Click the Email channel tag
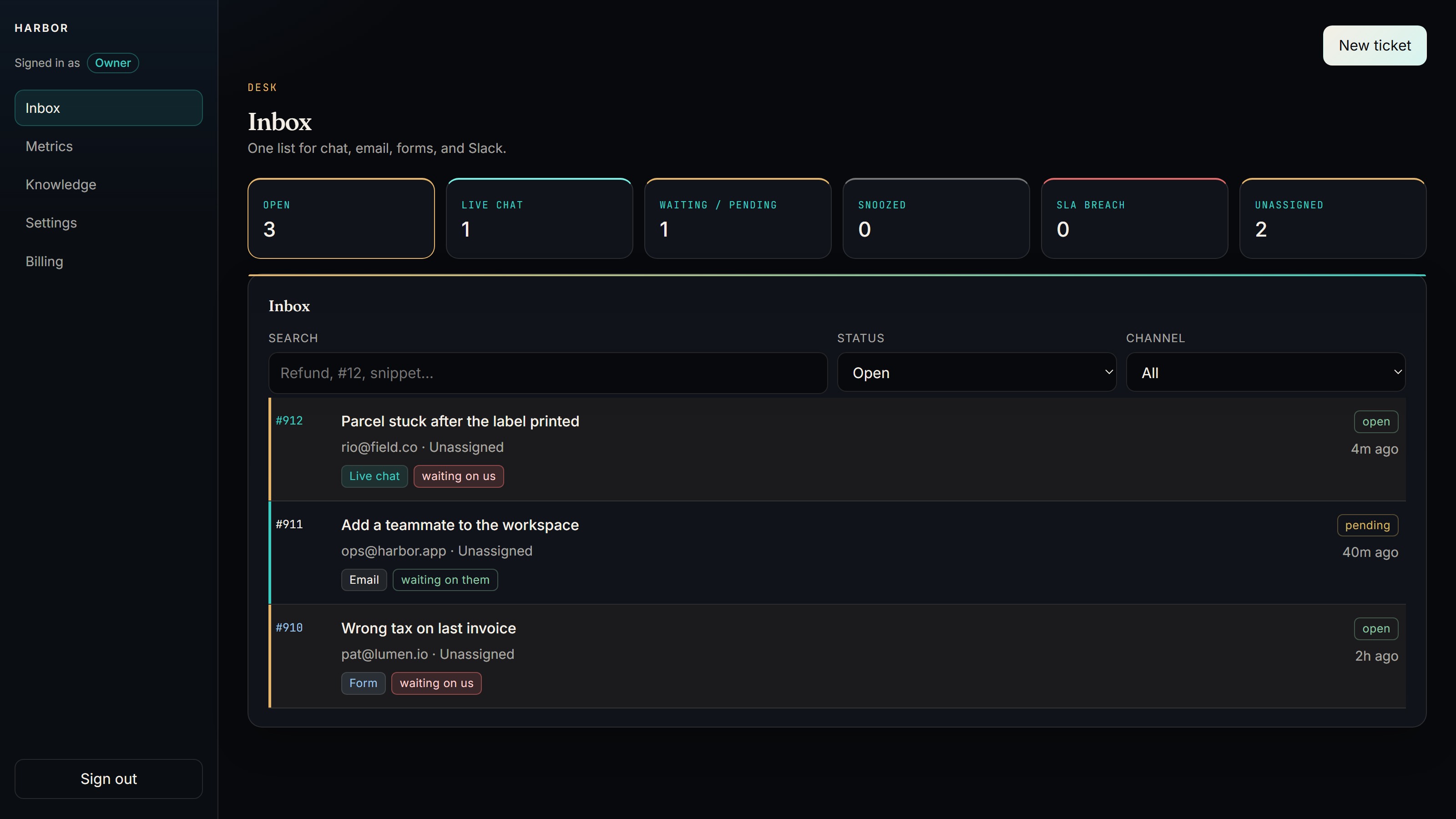The image size is (1456, 819). 364,580
